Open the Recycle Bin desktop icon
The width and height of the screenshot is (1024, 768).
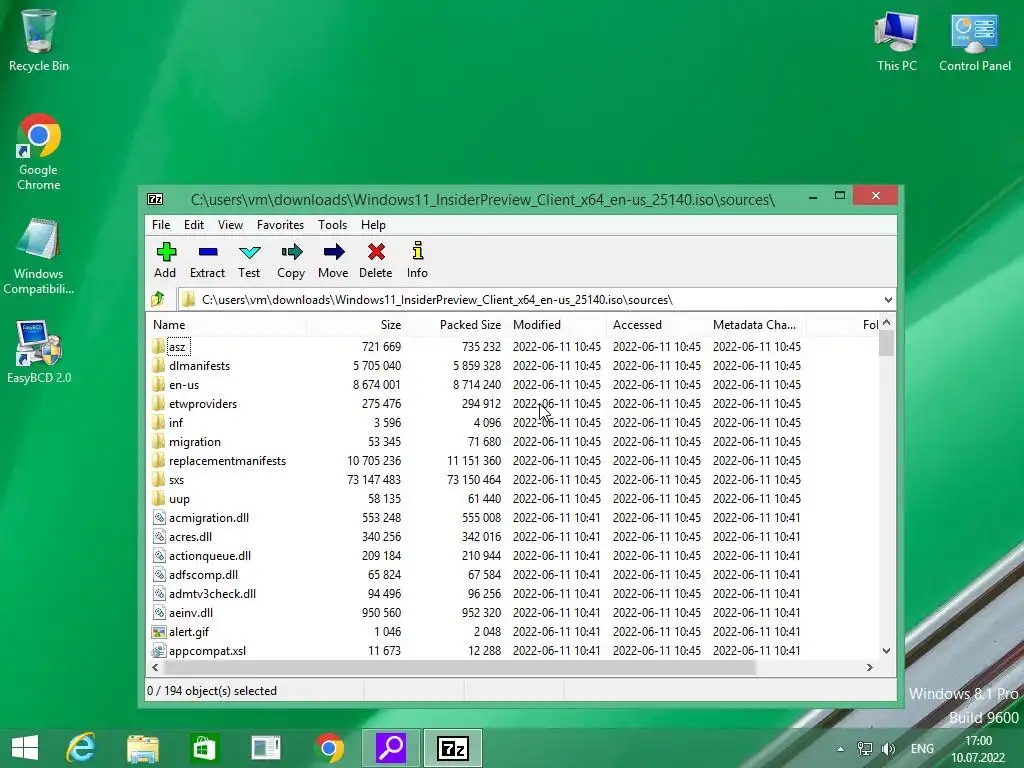point(39,40)
